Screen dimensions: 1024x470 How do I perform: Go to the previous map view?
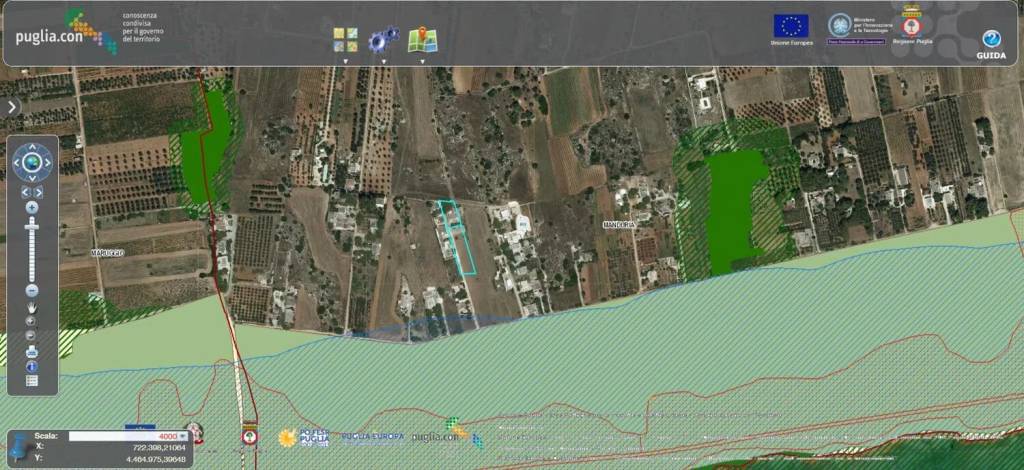26,191
